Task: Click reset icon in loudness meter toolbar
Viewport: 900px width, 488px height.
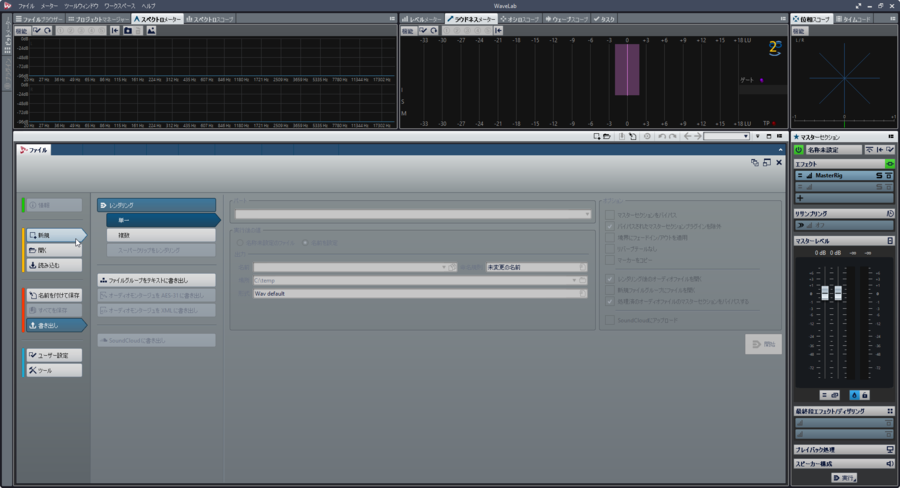Action: point(434,30)
